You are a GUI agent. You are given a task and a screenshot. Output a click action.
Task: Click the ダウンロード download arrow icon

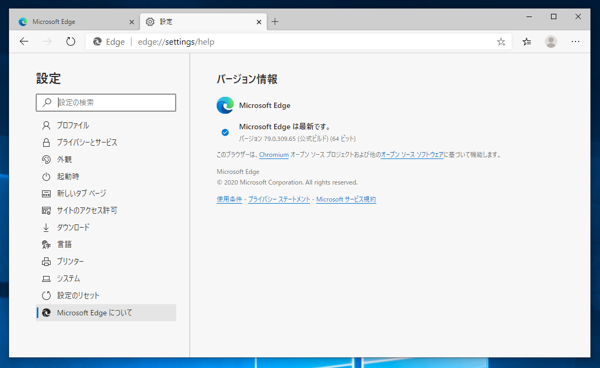click(x=46, y=228)
